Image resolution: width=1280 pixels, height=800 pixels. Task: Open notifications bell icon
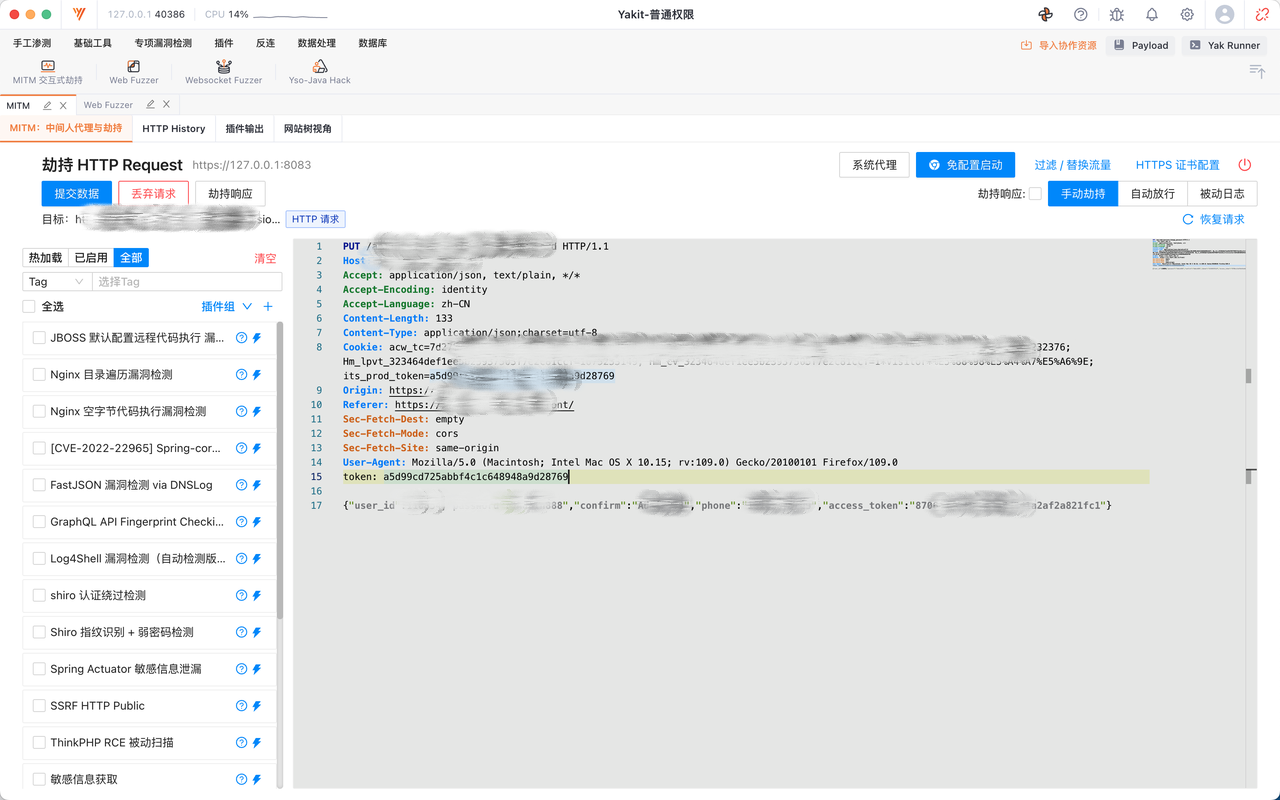tap(1152, 15)
